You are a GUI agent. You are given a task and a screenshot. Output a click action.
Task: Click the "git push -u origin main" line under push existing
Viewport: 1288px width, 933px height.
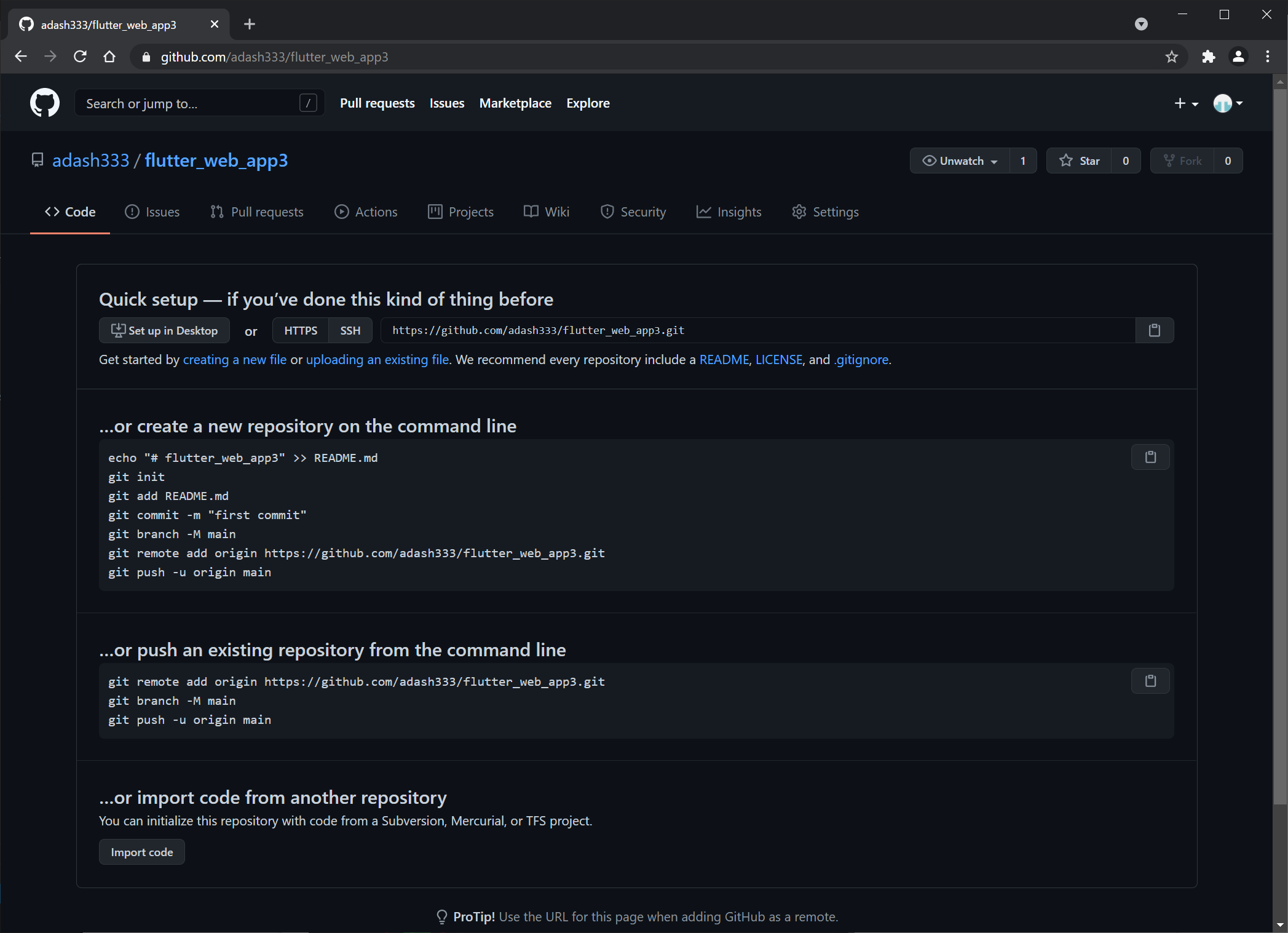189,720
